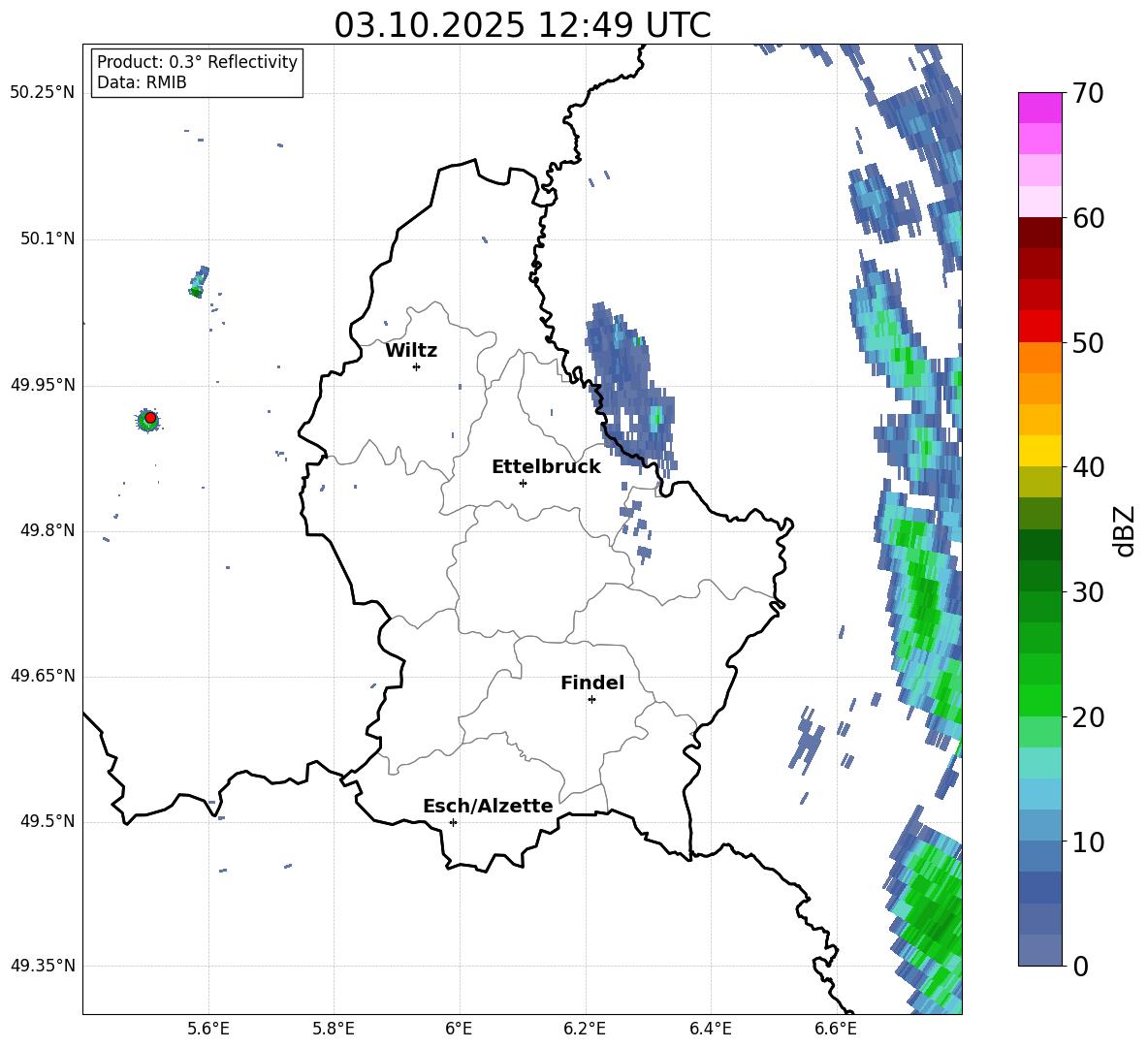Click the 49.95°N latitude label
The height and width of the screenshot is (1048, 1148).
pyautogui.click(x=43, y=385)
